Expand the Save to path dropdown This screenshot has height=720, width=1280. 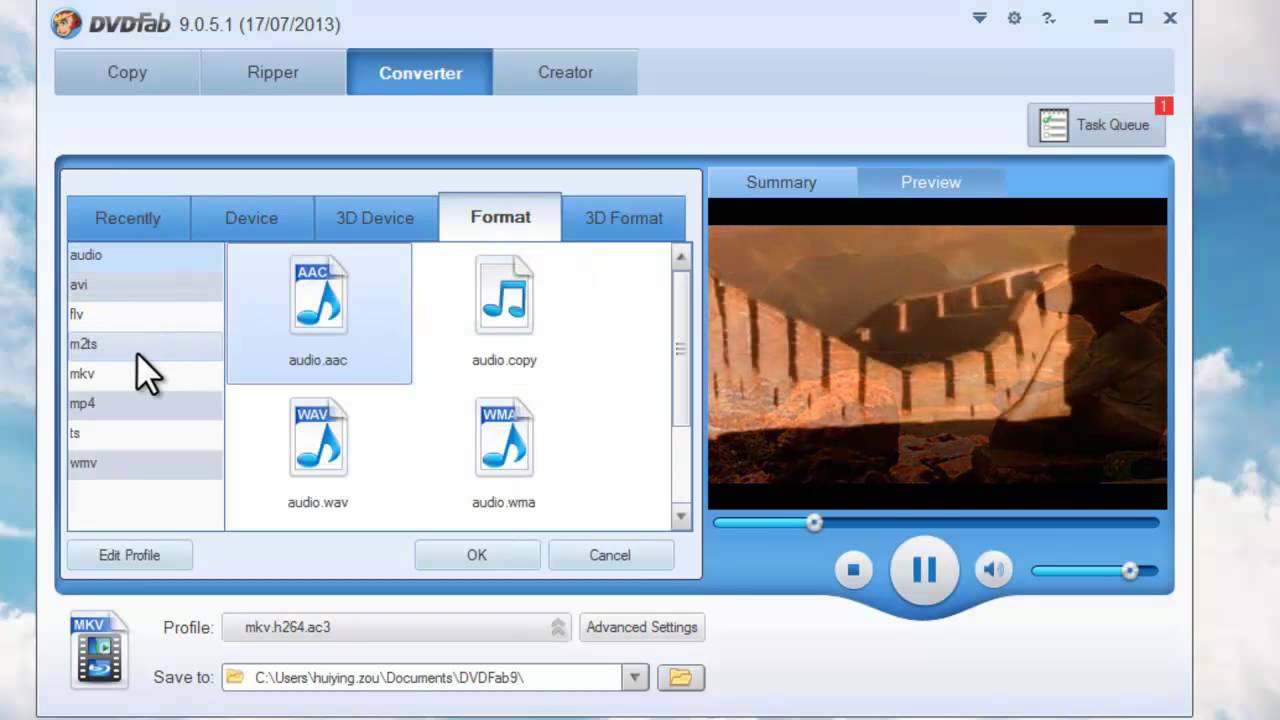coord(635,677)
